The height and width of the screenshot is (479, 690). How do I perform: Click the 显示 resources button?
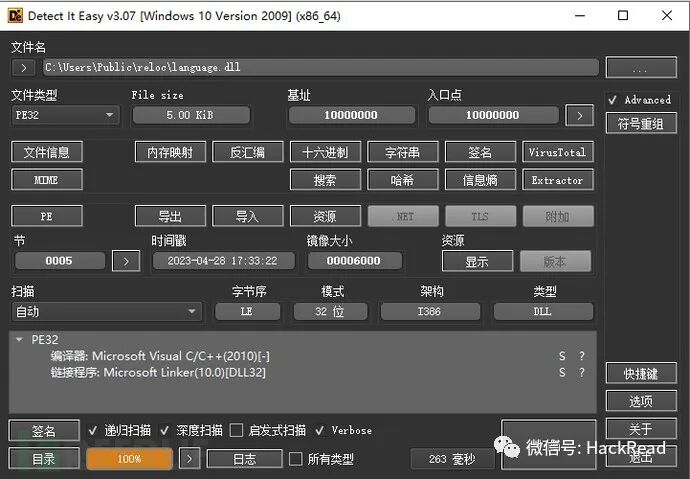477,262
